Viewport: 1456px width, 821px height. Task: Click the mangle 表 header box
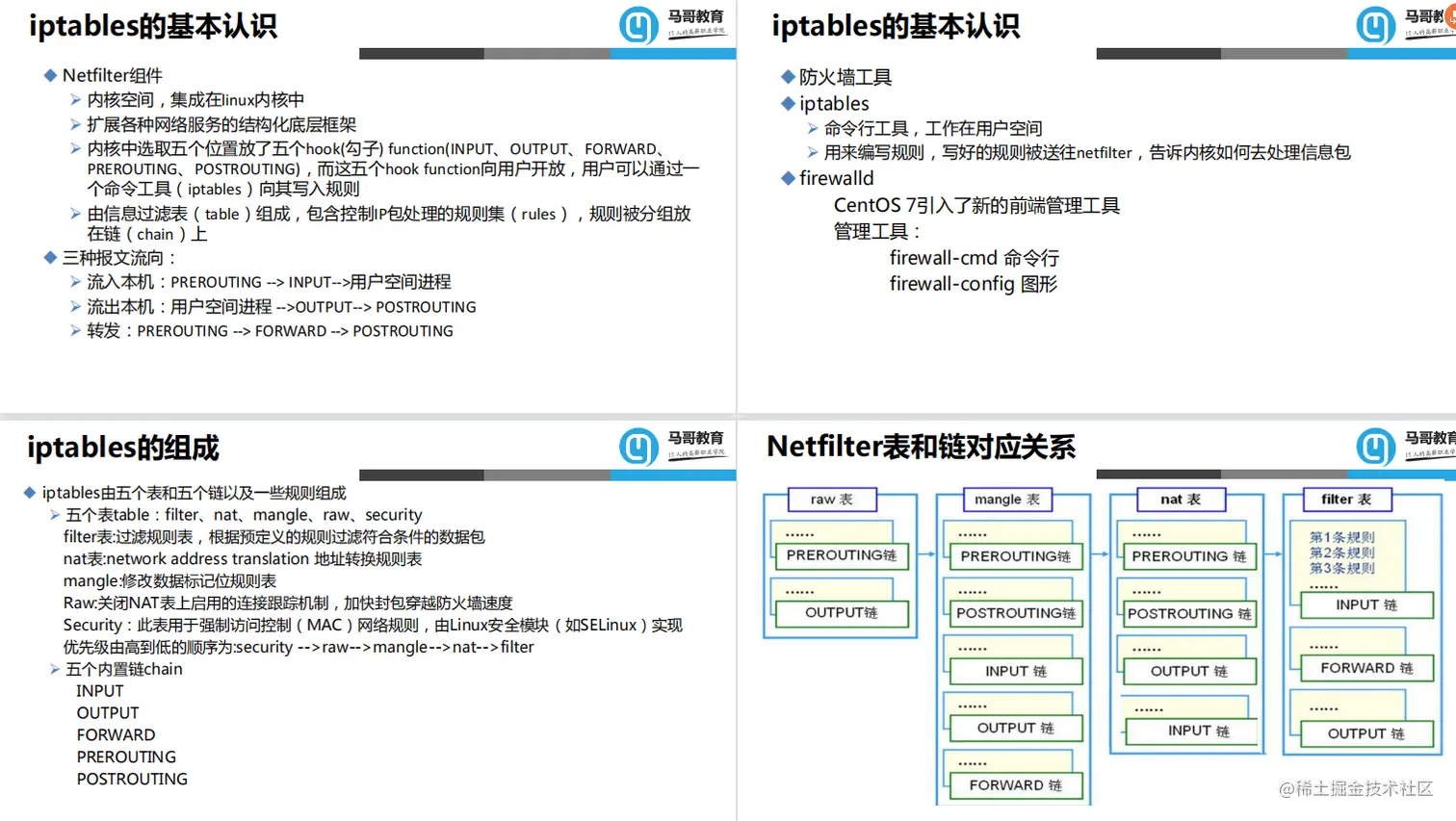click(1007, 500)
